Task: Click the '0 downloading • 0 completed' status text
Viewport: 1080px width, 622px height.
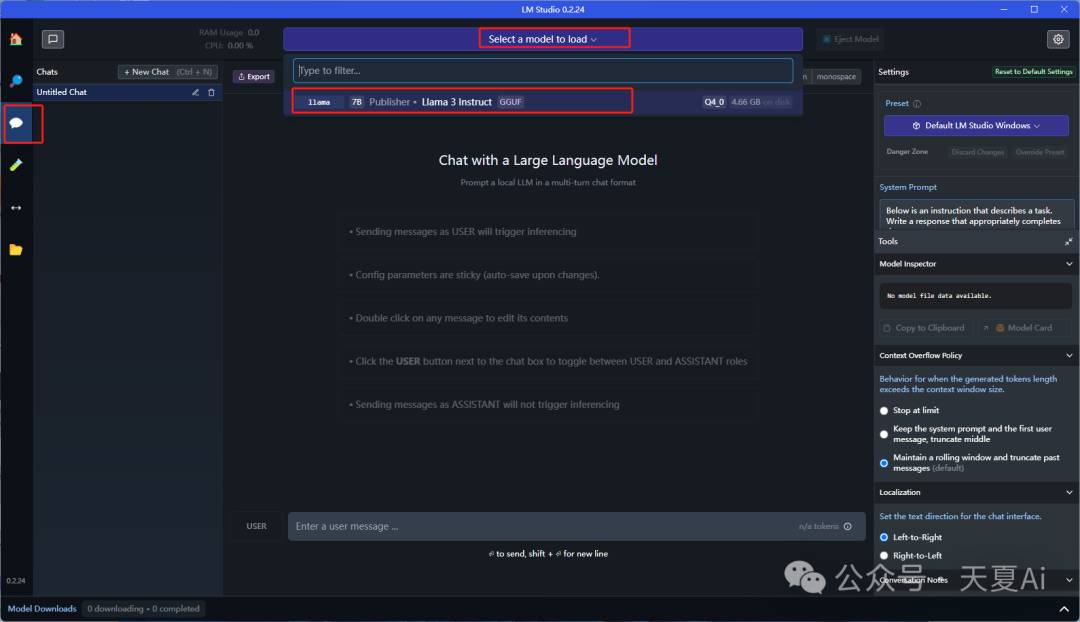Action: click(143, 609)
